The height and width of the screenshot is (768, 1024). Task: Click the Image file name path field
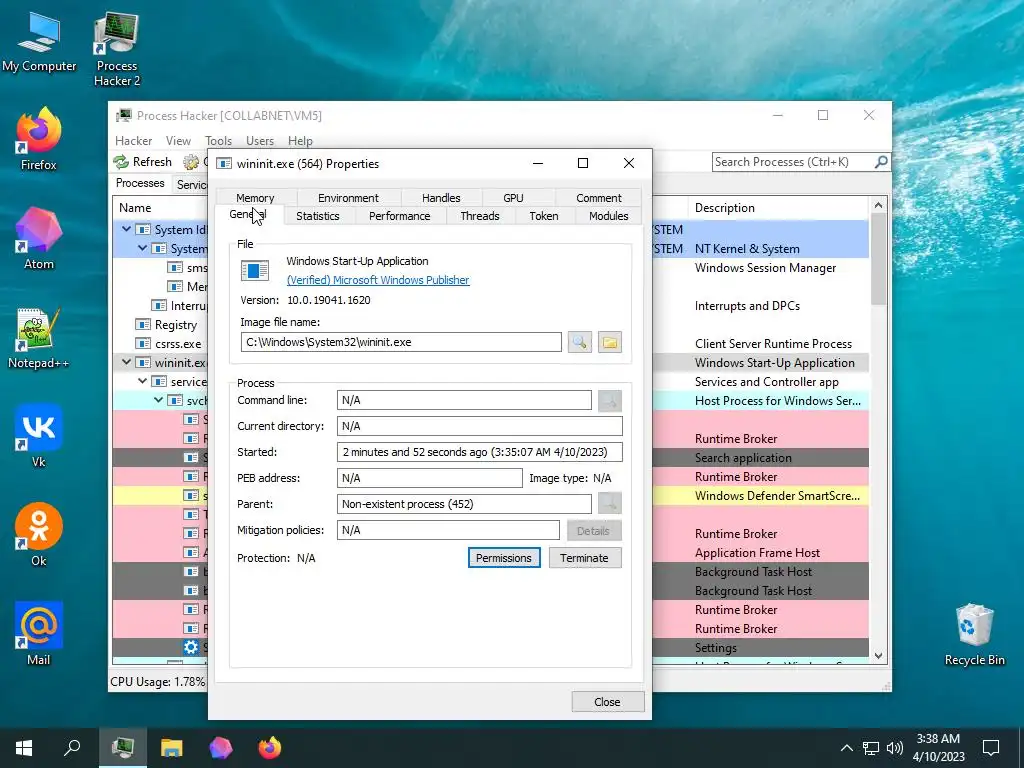[x=401, y=342]
